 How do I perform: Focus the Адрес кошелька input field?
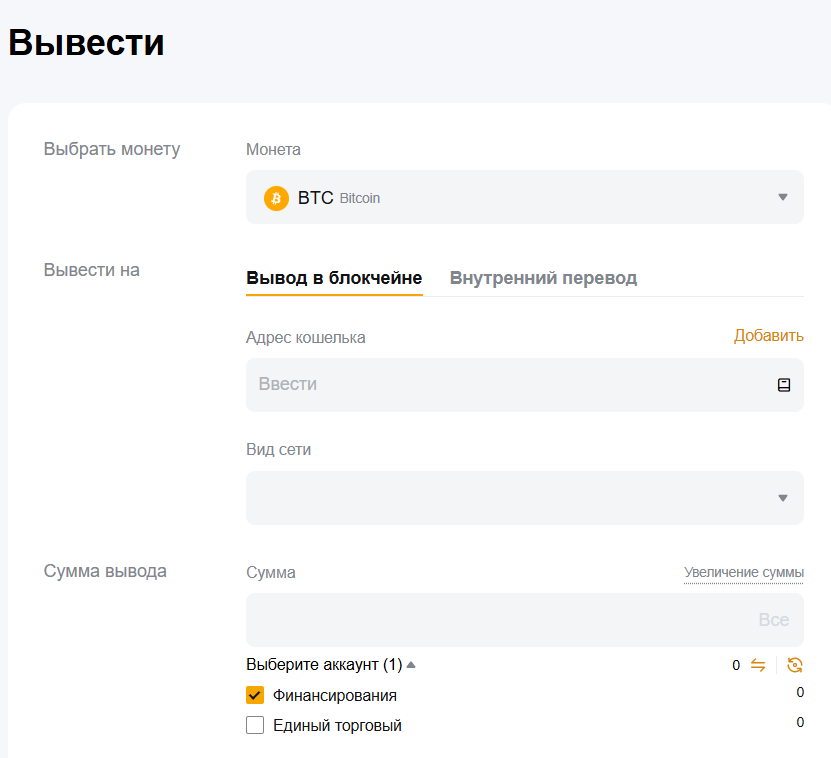pyautogui.click(x=525, y=385)
